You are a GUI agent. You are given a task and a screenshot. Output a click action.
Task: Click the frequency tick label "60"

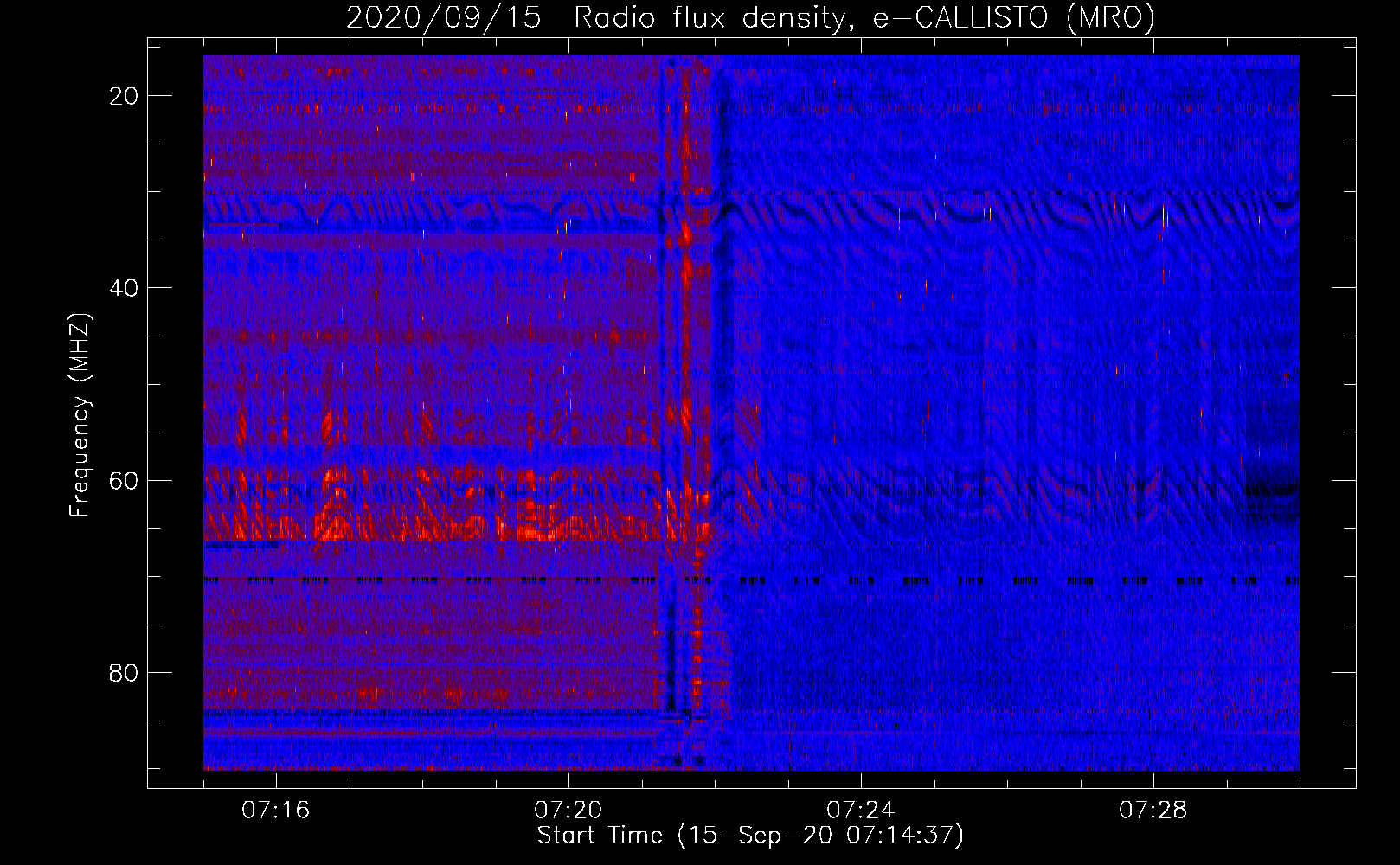coord(124,480)
